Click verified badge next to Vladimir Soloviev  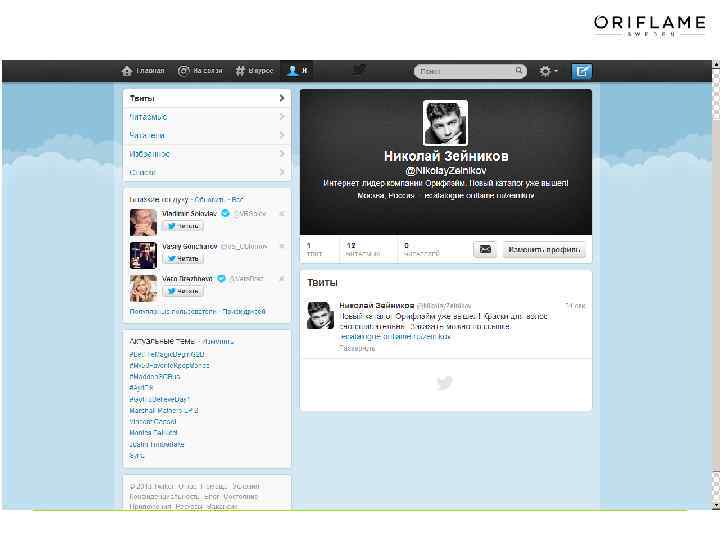tap(225, 213)
